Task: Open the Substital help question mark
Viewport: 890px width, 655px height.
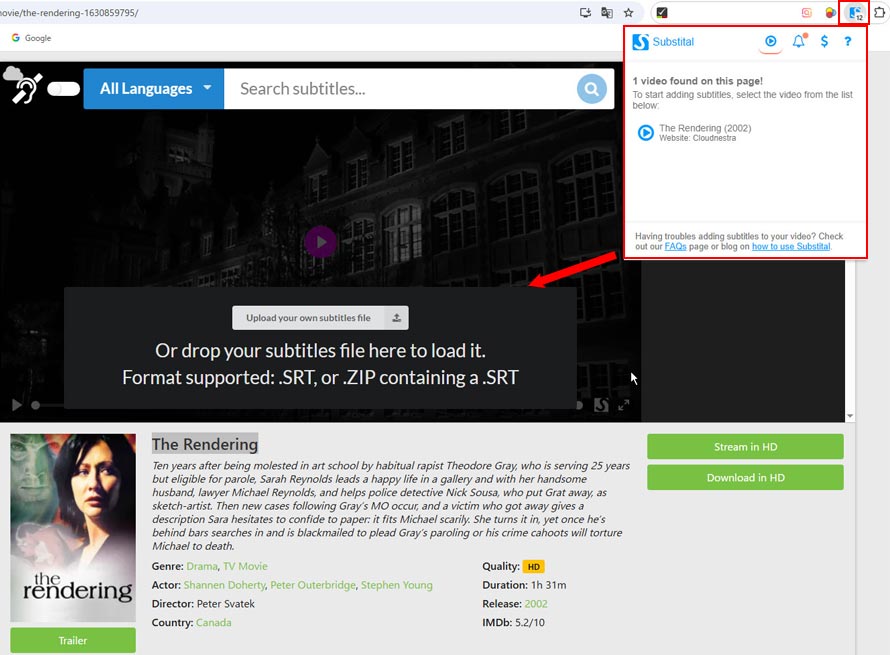Action: point(848,42)
